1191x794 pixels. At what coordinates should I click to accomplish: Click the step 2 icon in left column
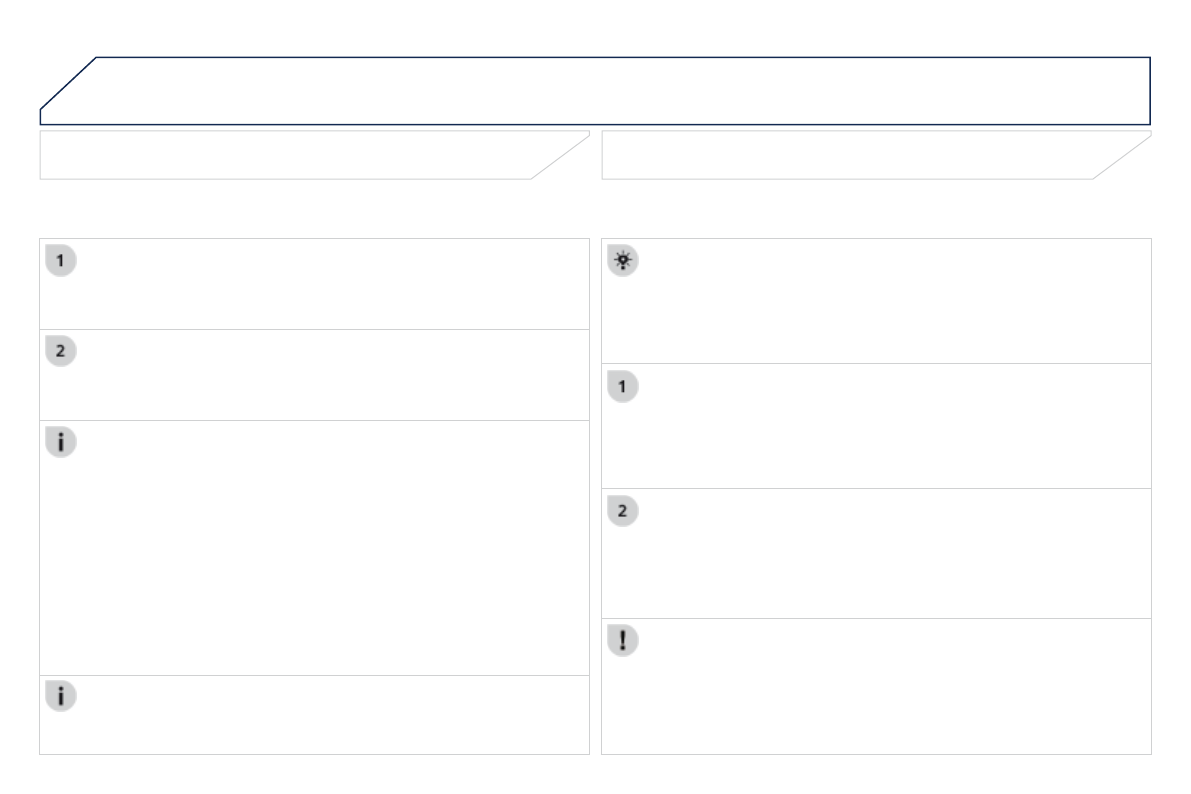coord(62,353)
